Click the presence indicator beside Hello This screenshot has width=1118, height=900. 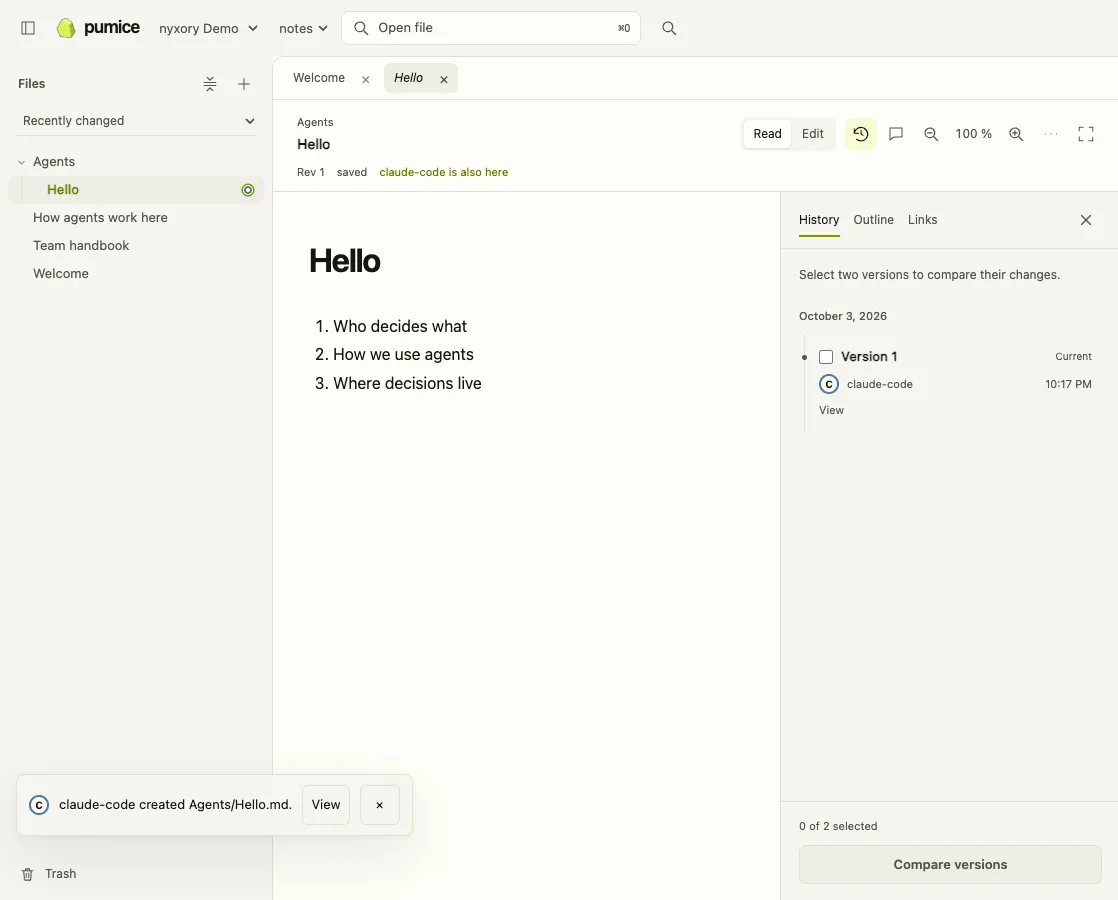pos(247,190)
